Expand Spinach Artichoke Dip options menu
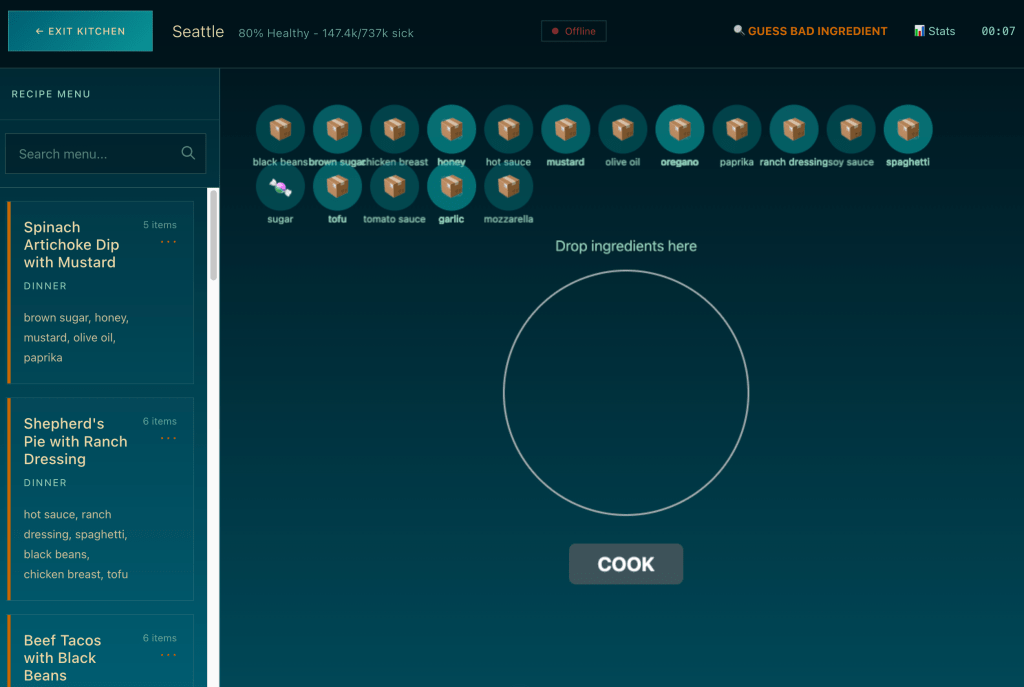The image size is (1024, 687). point(168,242)
